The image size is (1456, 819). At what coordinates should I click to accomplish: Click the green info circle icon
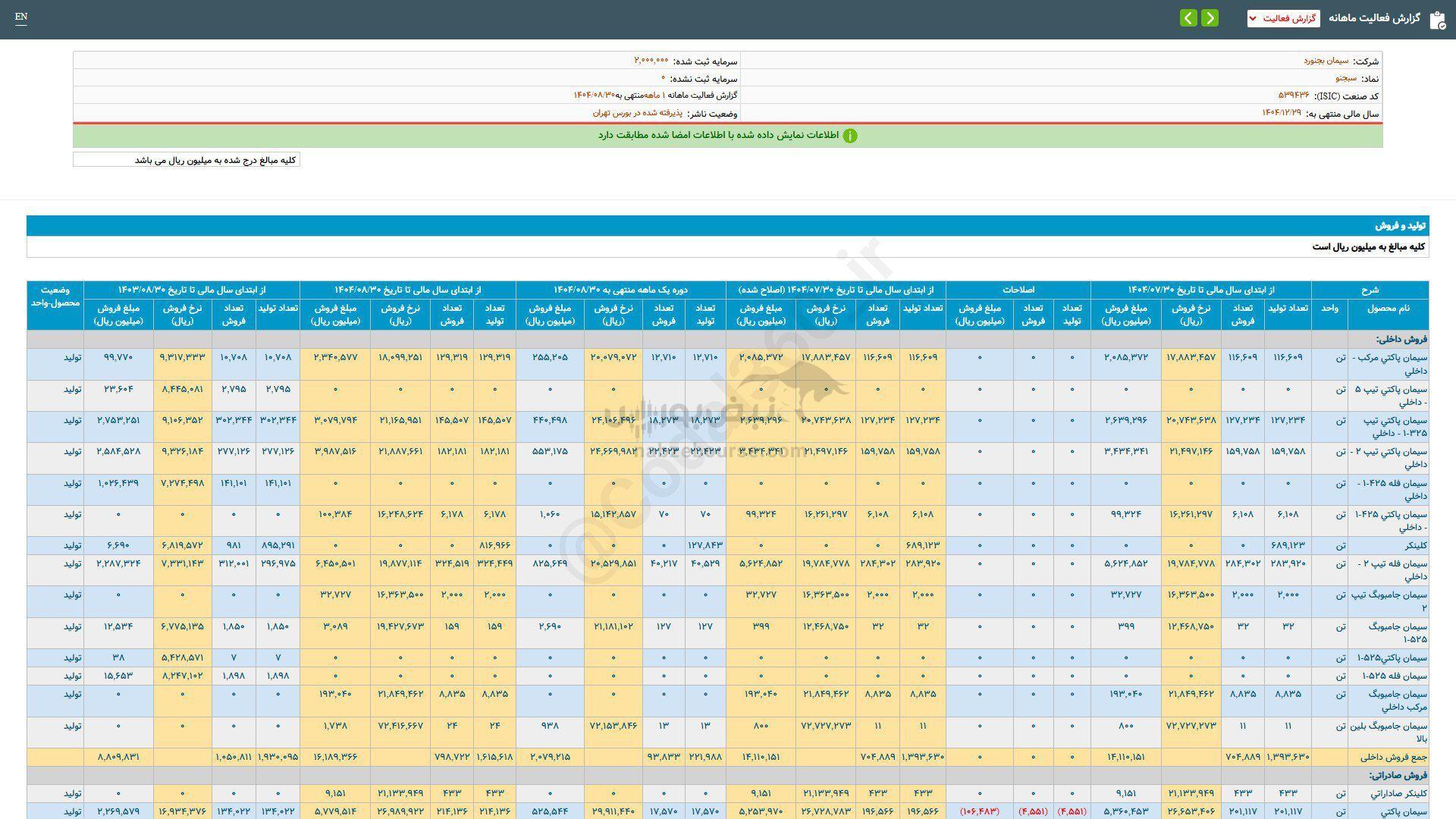coord(850,136)
